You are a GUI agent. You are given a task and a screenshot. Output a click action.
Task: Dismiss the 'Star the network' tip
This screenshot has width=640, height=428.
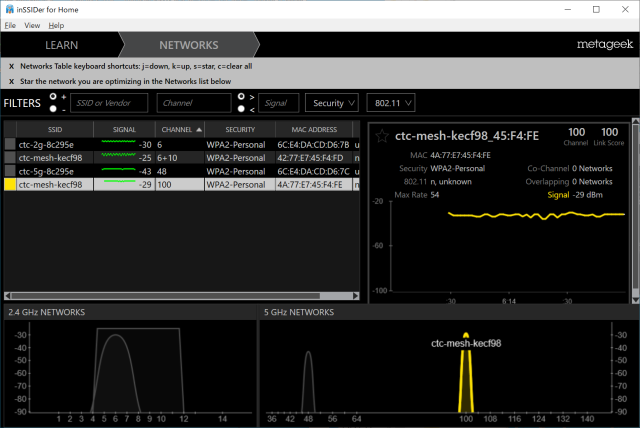click(11, 82)
